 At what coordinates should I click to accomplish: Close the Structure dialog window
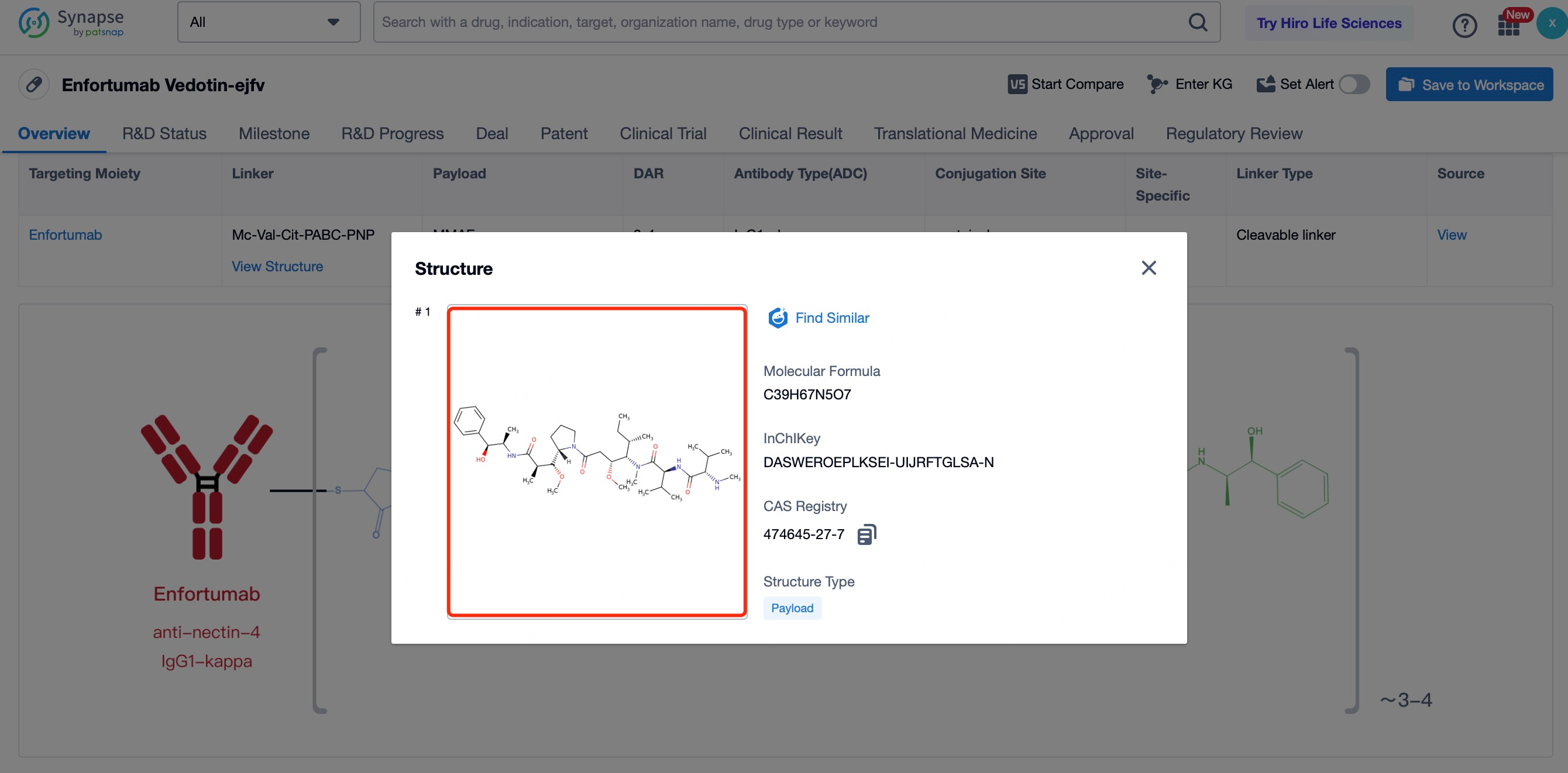(x=1149, y=267)
